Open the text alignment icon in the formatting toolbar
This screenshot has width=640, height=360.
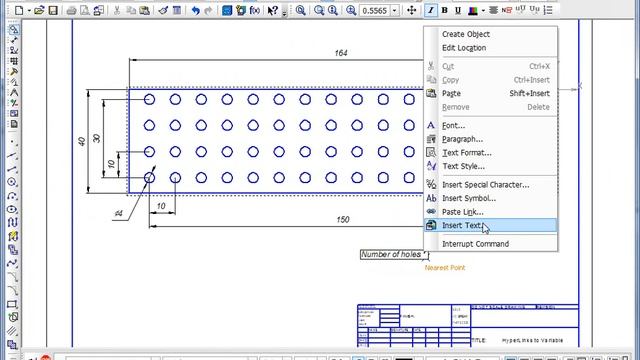tap(493, 11)
